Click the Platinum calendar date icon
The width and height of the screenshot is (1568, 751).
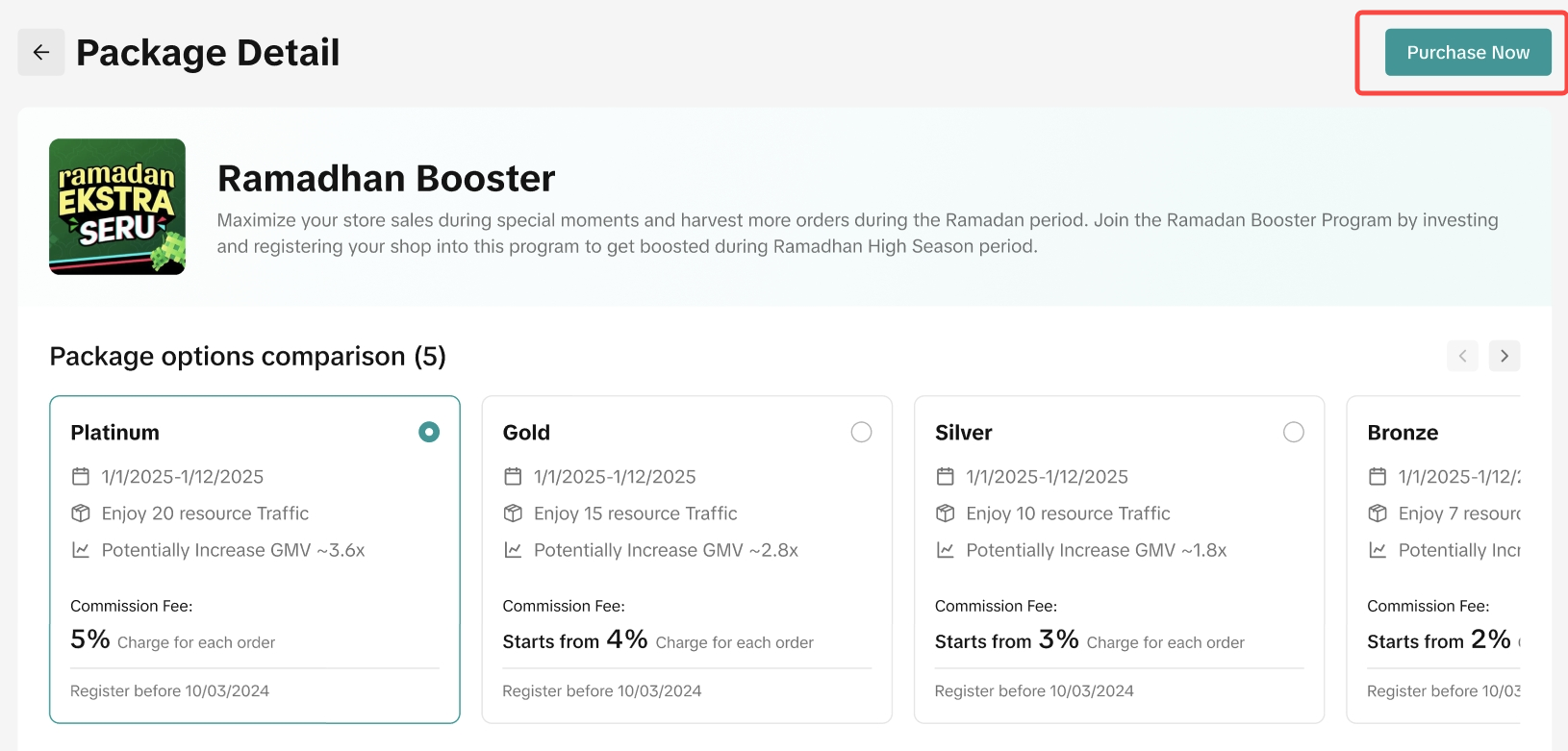[81, 477]
